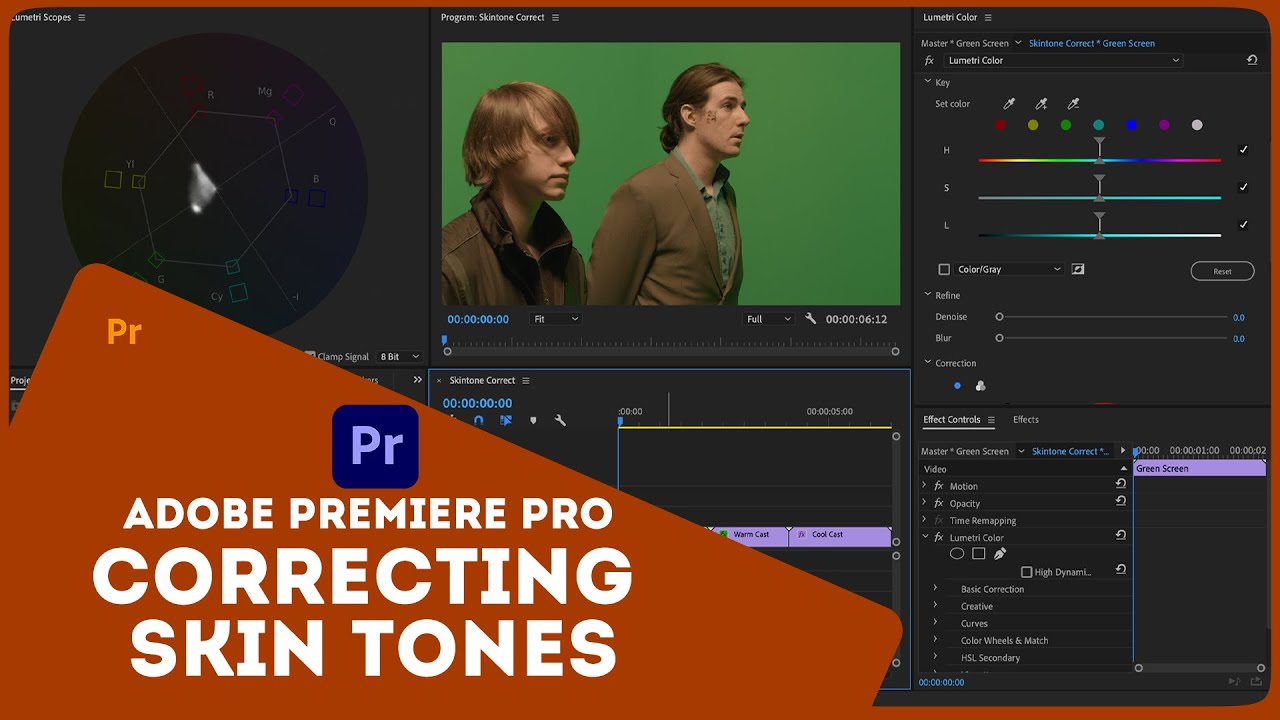Add a marker in the timeline

[x=533, y=421]
